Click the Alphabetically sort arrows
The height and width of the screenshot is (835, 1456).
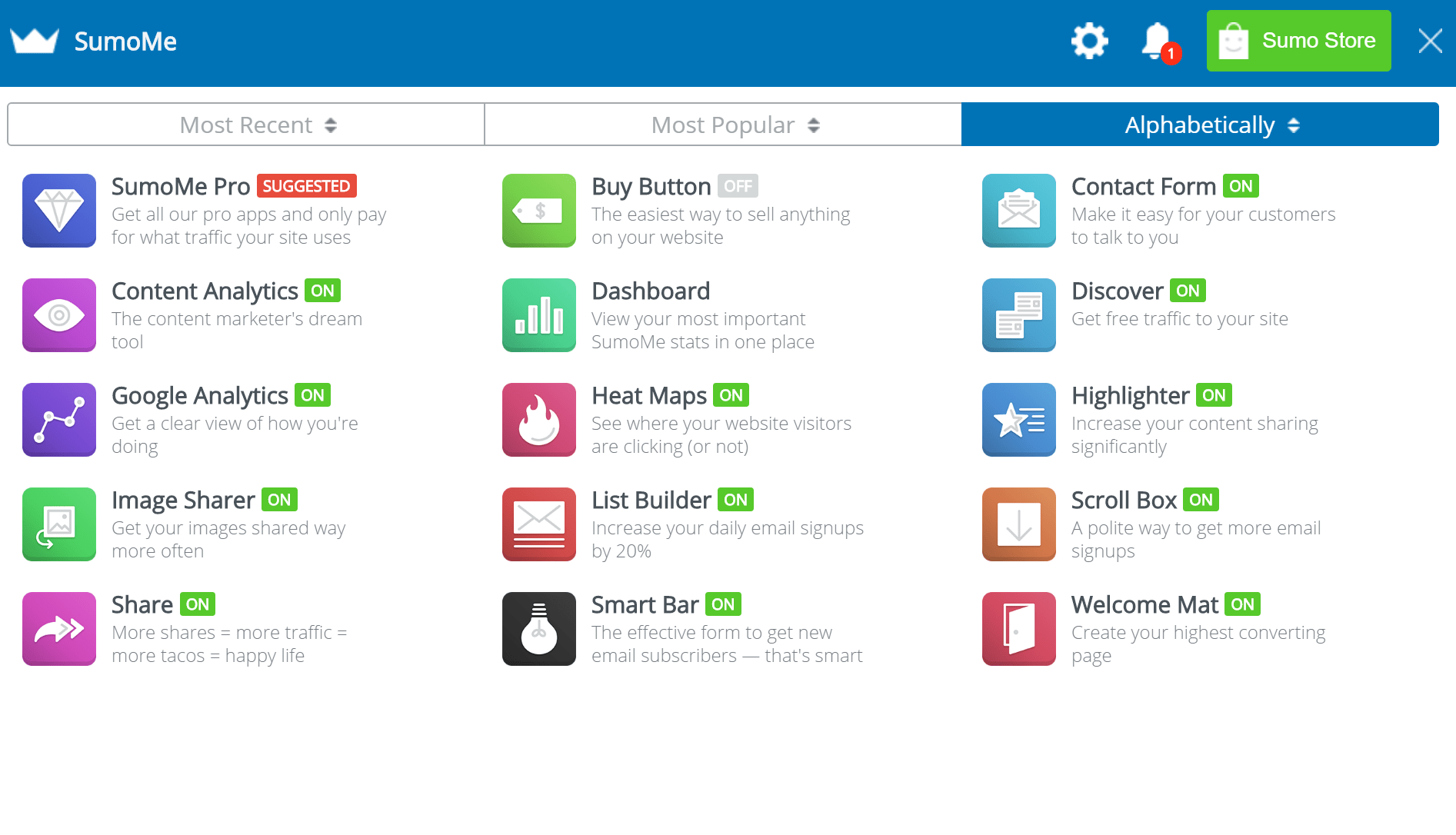tap(1294, 125)
